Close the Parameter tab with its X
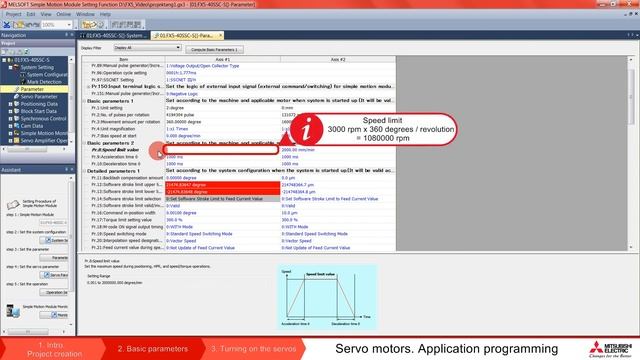The image size is (640, 360). coord(220,36)
